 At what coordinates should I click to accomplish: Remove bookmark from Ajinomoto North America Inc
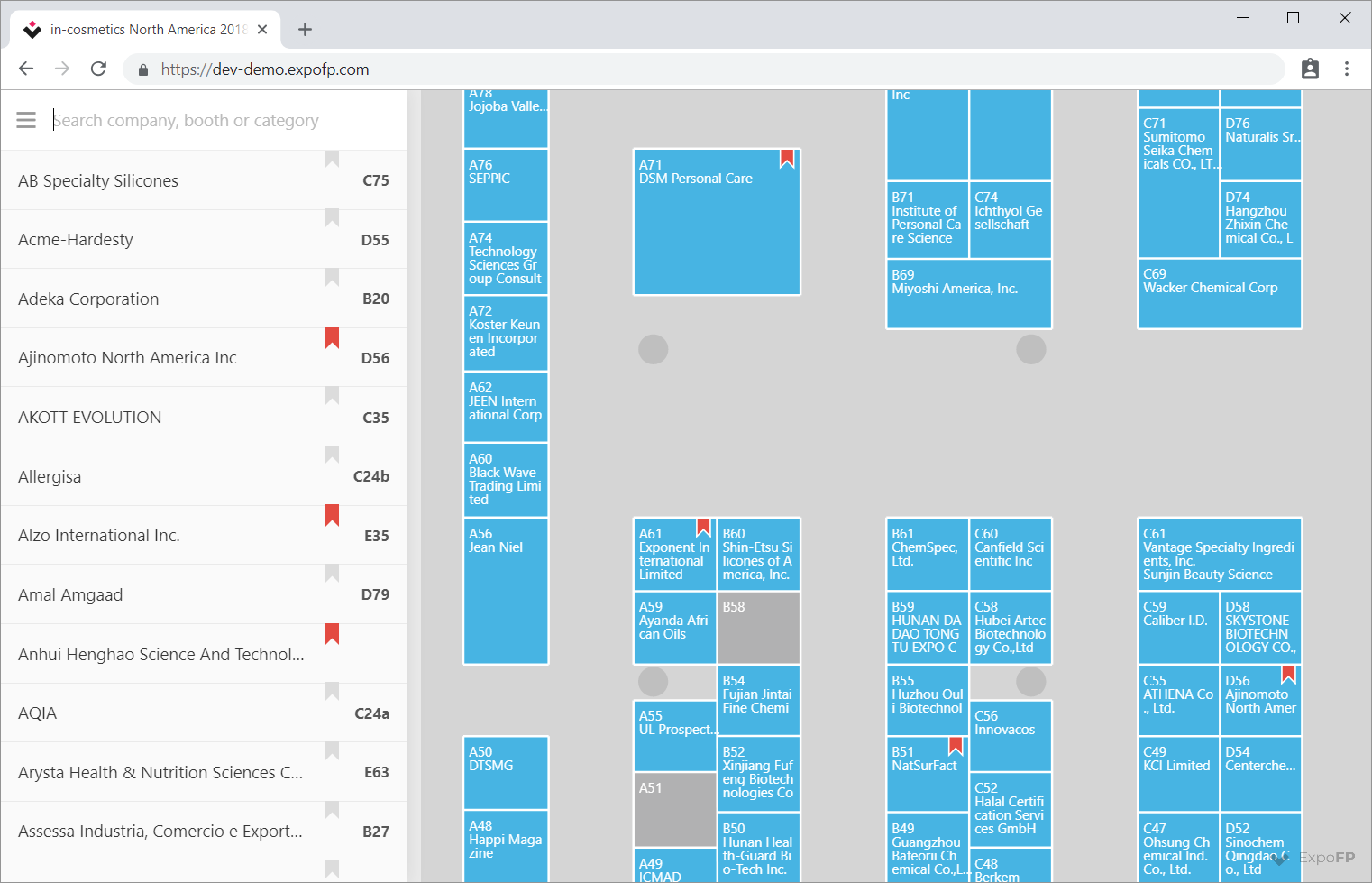point(332,337)
